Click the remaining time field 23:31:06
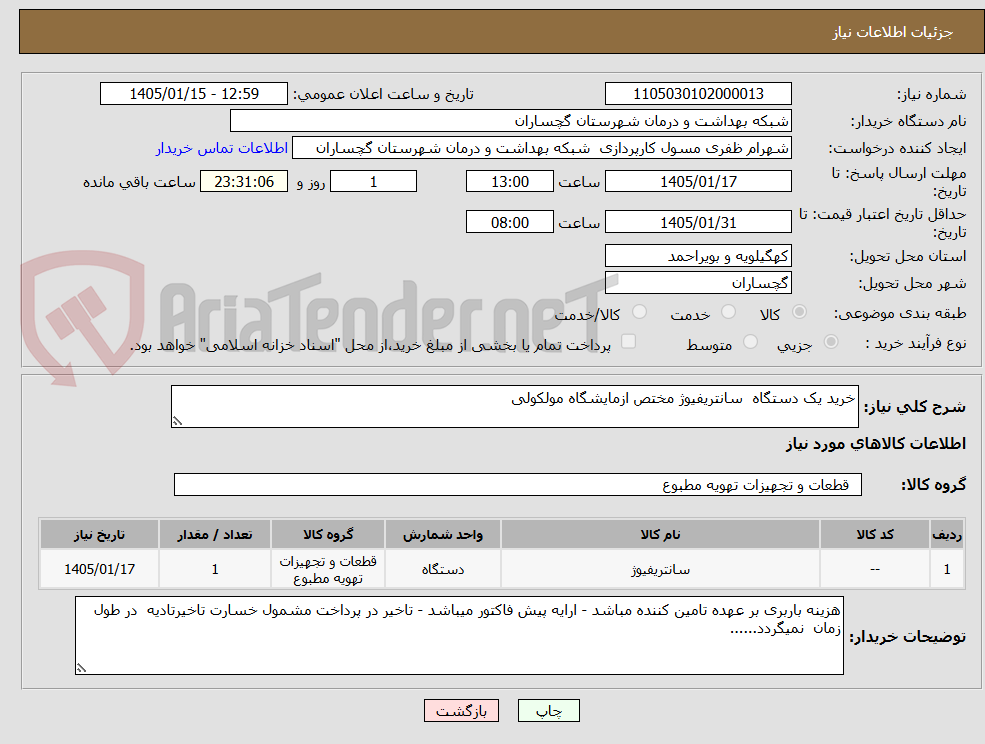This screenshot has height=744, width=985. pyautogui.click(x=244, y=182)
